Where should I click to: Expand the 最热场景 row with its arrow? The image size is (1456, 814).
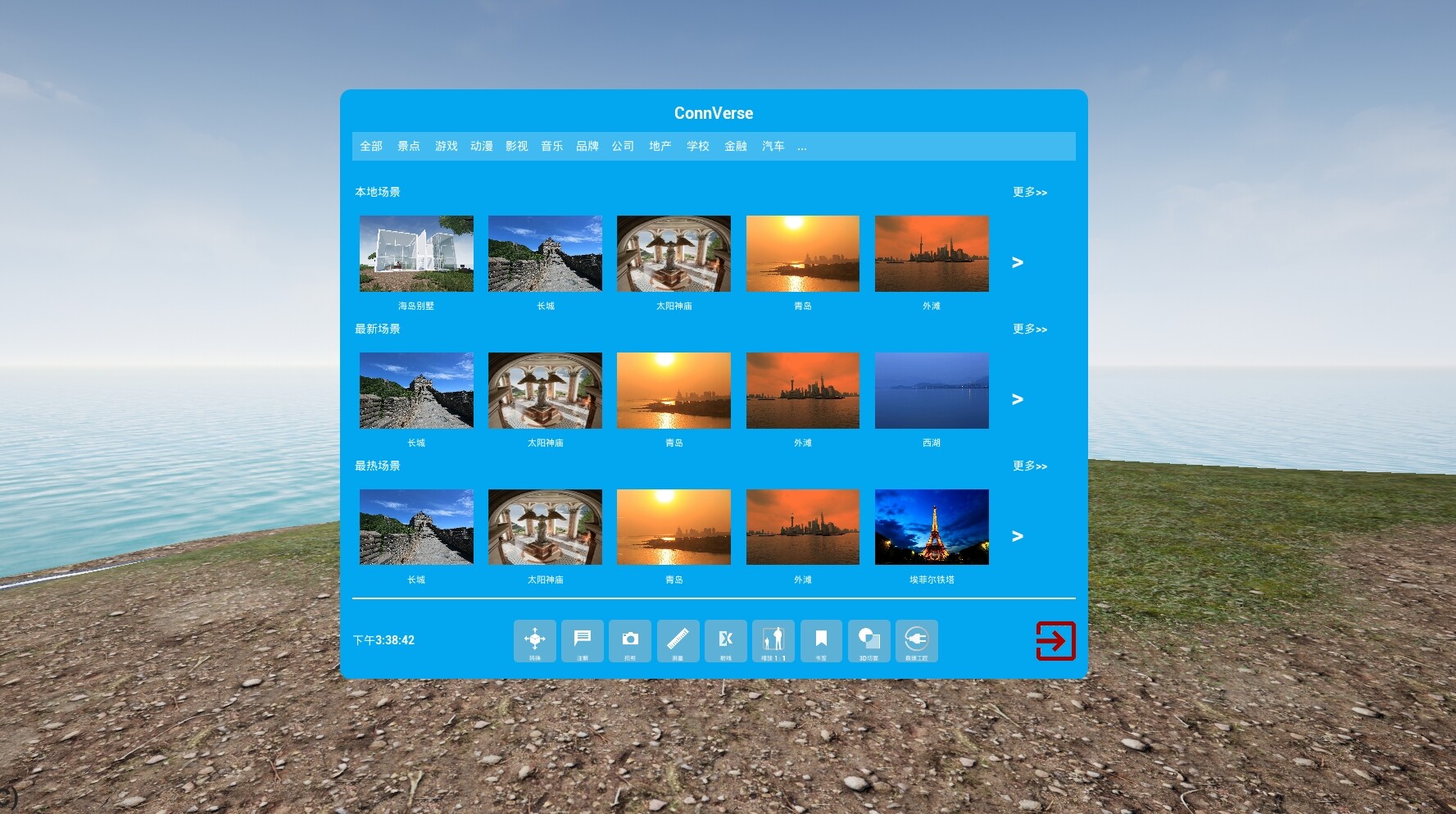1017,536
